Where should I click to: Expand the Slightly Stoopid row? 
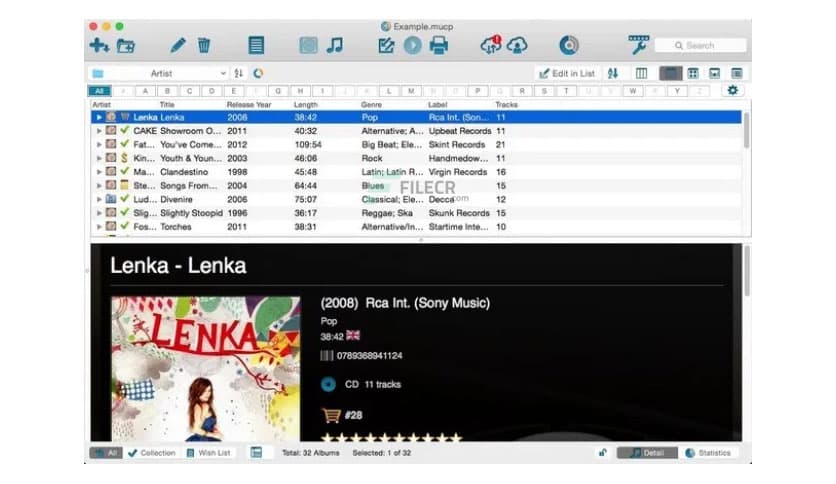[x=99, y=213]
